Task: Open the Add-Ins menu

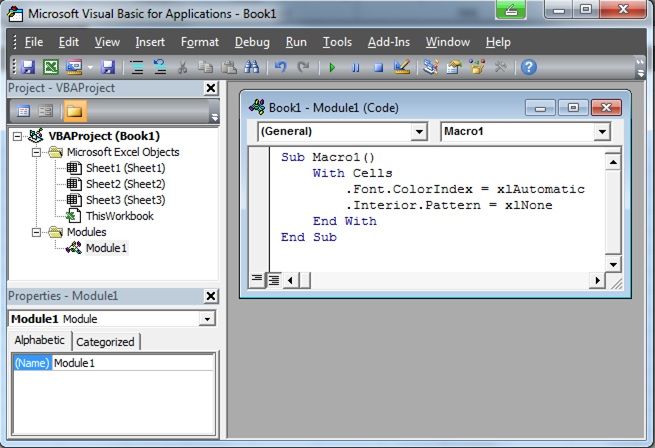Action: 389,42
